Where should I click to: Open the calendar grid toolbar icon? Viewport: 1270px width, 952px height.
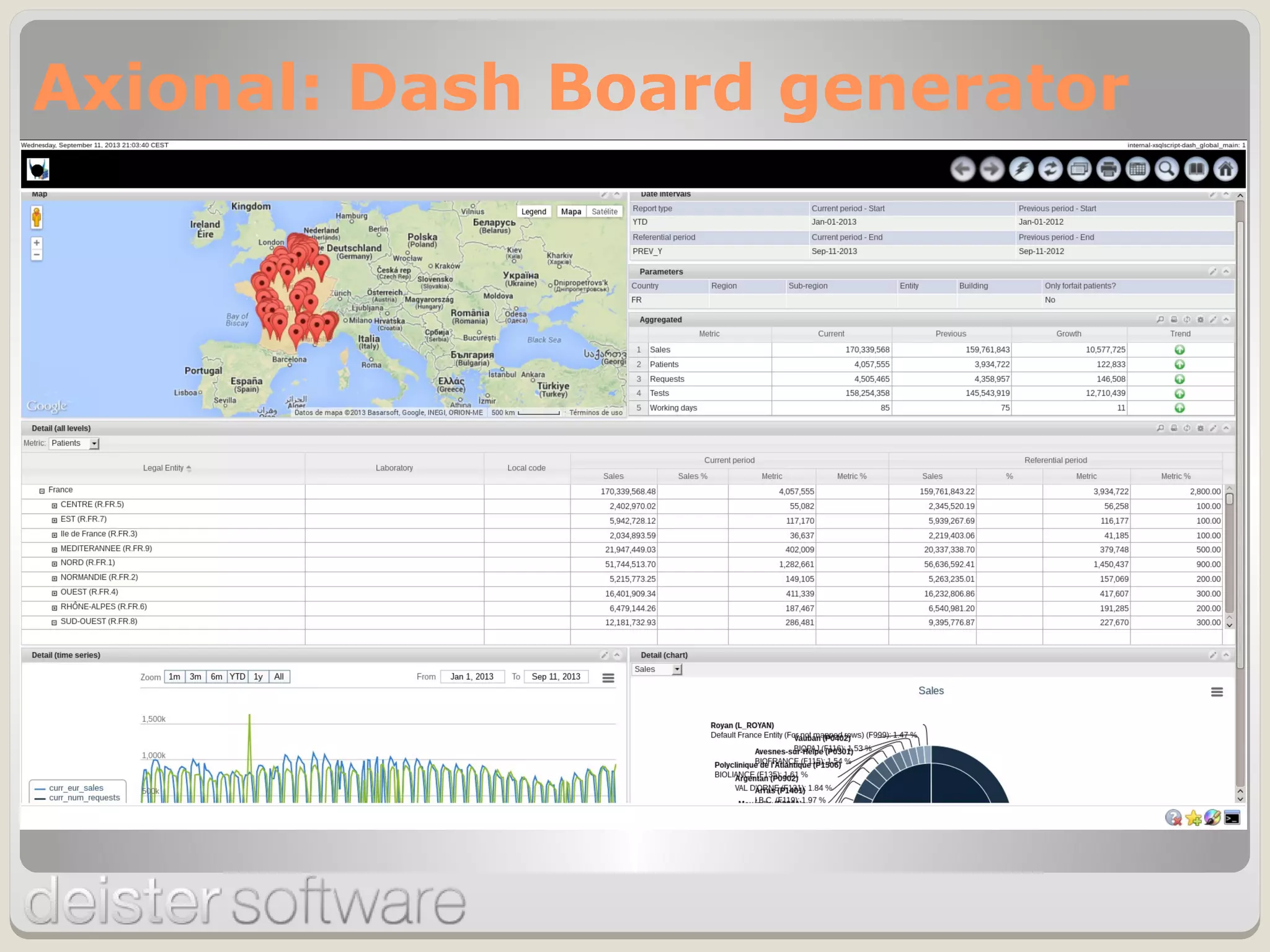(1138, 169)
